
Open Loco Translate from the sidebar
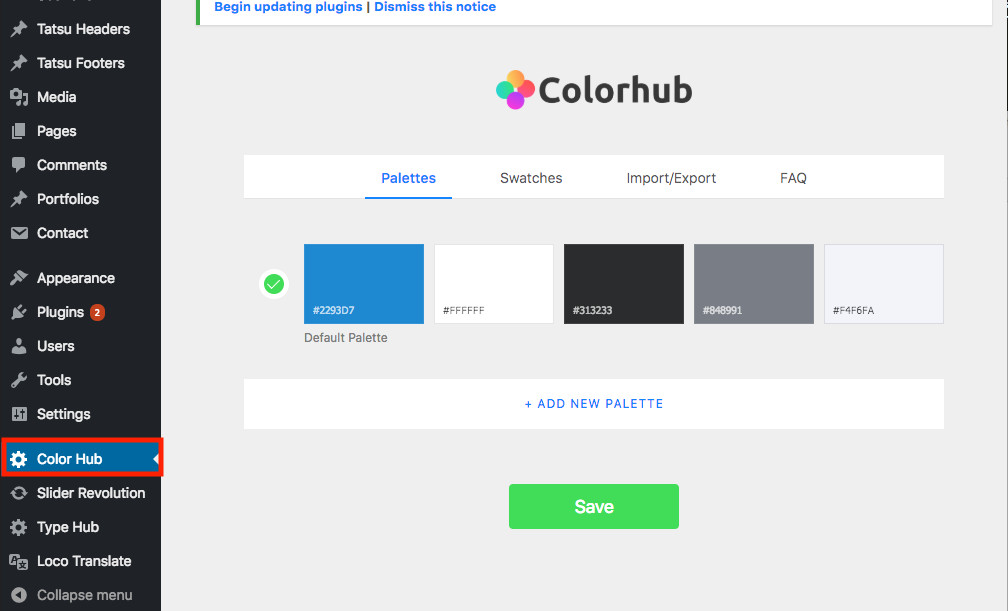(x=83, y=561)
